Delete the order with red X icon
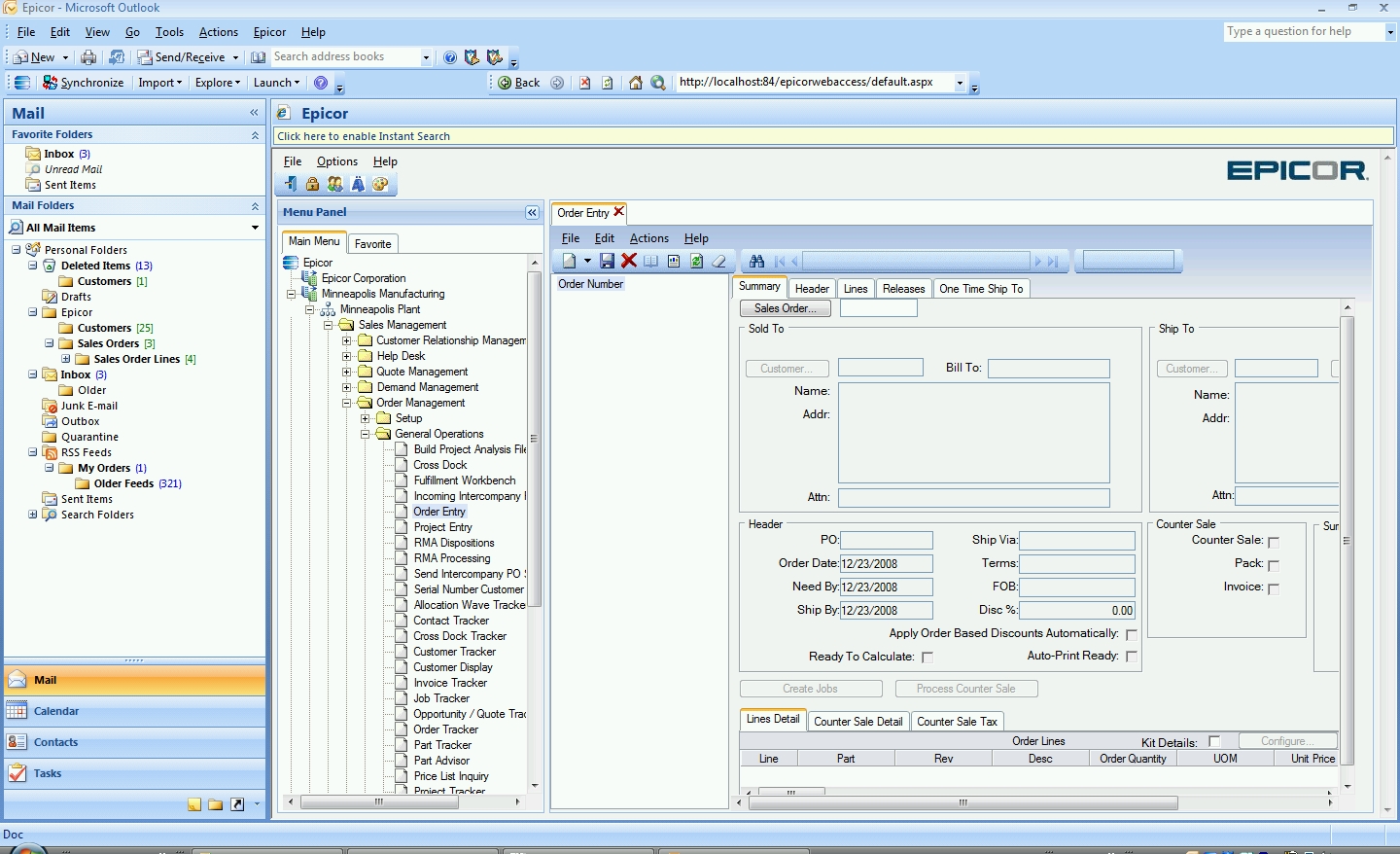This screenshot has height=854, width=1400. point(629,261)
